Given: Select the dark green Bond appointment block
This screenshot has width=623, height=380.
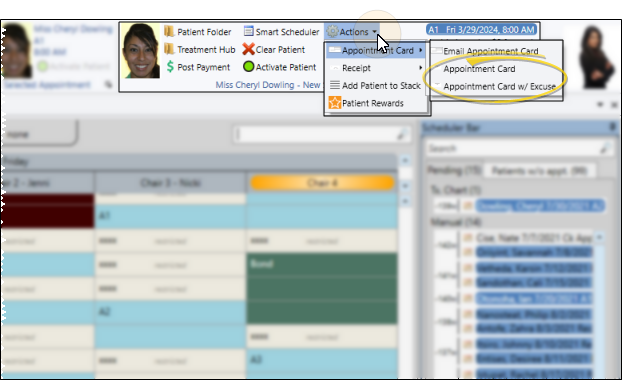Looking at the screenshot, I should point(322,288).
